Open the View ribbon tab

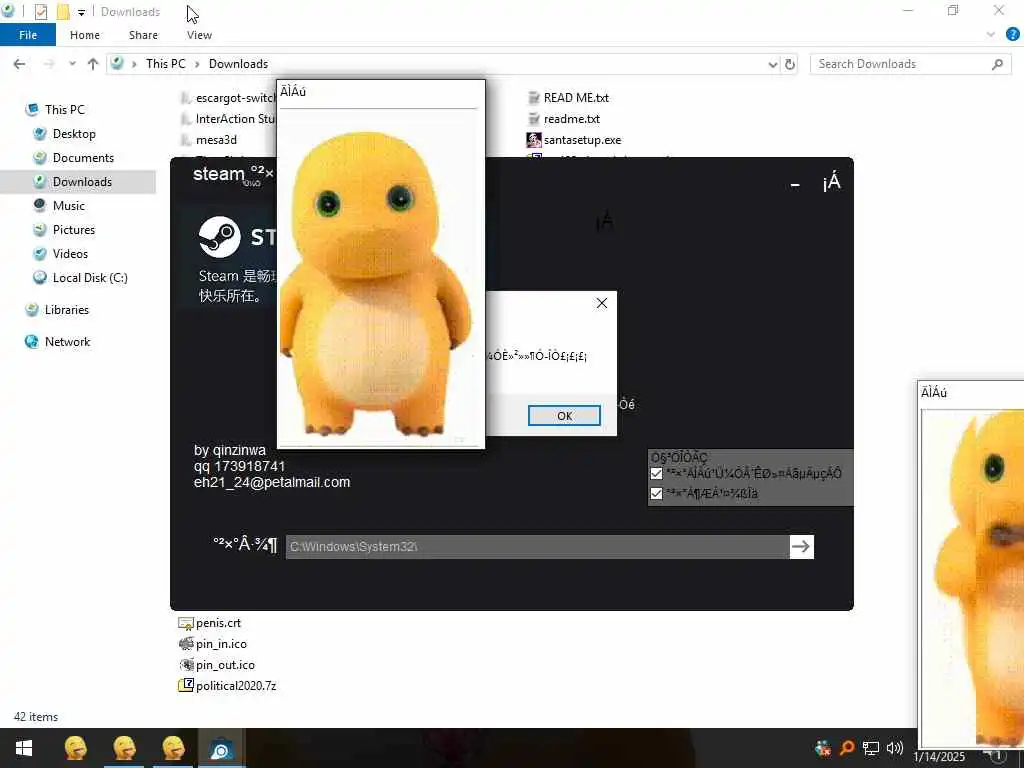click(x=199, y=35)
